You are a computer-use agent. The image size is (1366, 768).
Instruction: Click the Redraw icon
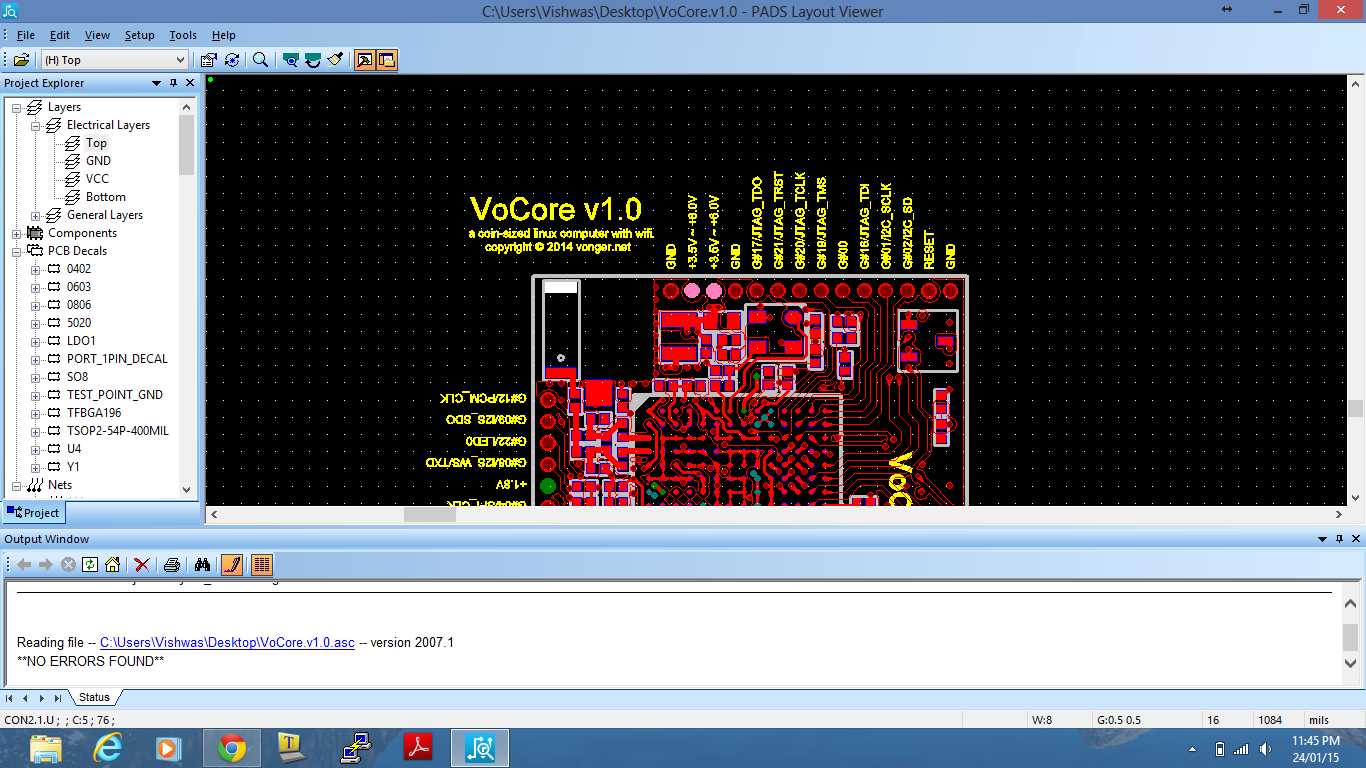pyautogui.click(x=313, y=60)
